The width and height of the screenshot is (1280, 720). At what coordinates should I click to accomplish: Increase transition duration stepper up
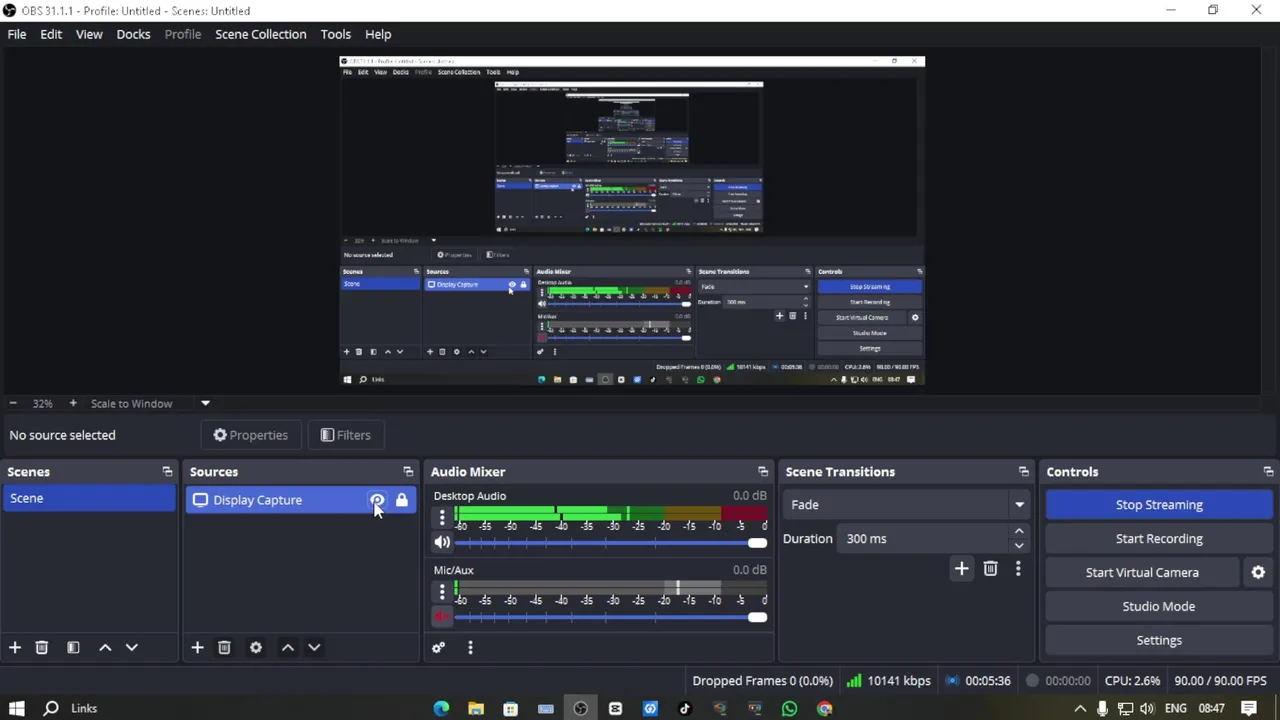tap(1019, 532)
